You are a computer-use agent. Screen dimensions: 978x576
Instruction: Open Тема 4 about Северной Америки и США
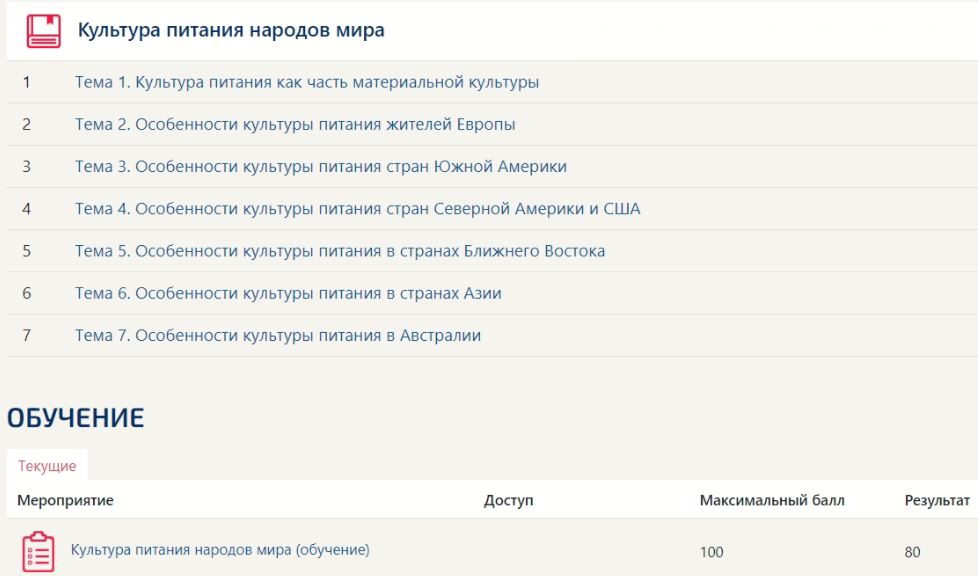click(357, 209)
